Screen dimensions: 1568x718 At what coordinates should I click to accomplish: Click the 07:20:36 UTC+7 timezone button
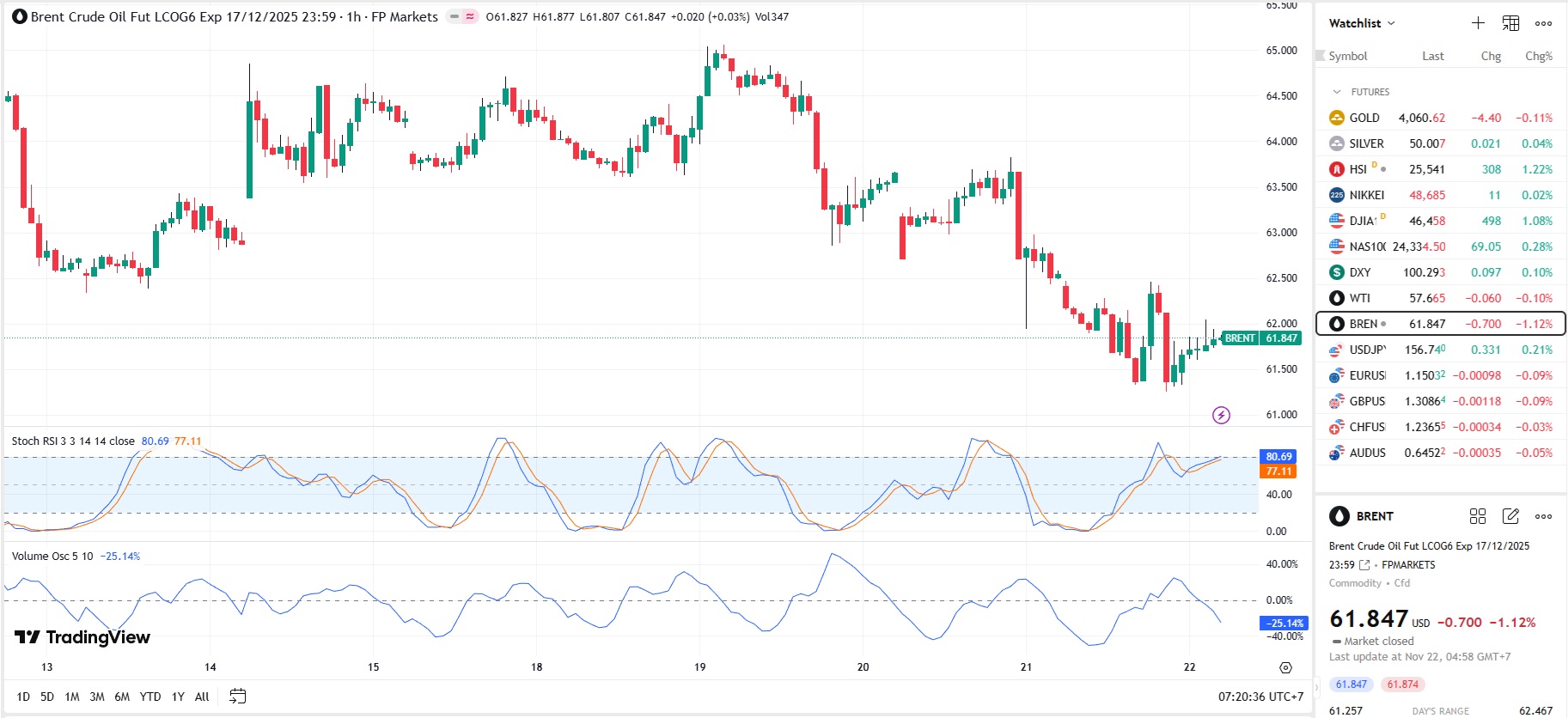point(1260,697)
